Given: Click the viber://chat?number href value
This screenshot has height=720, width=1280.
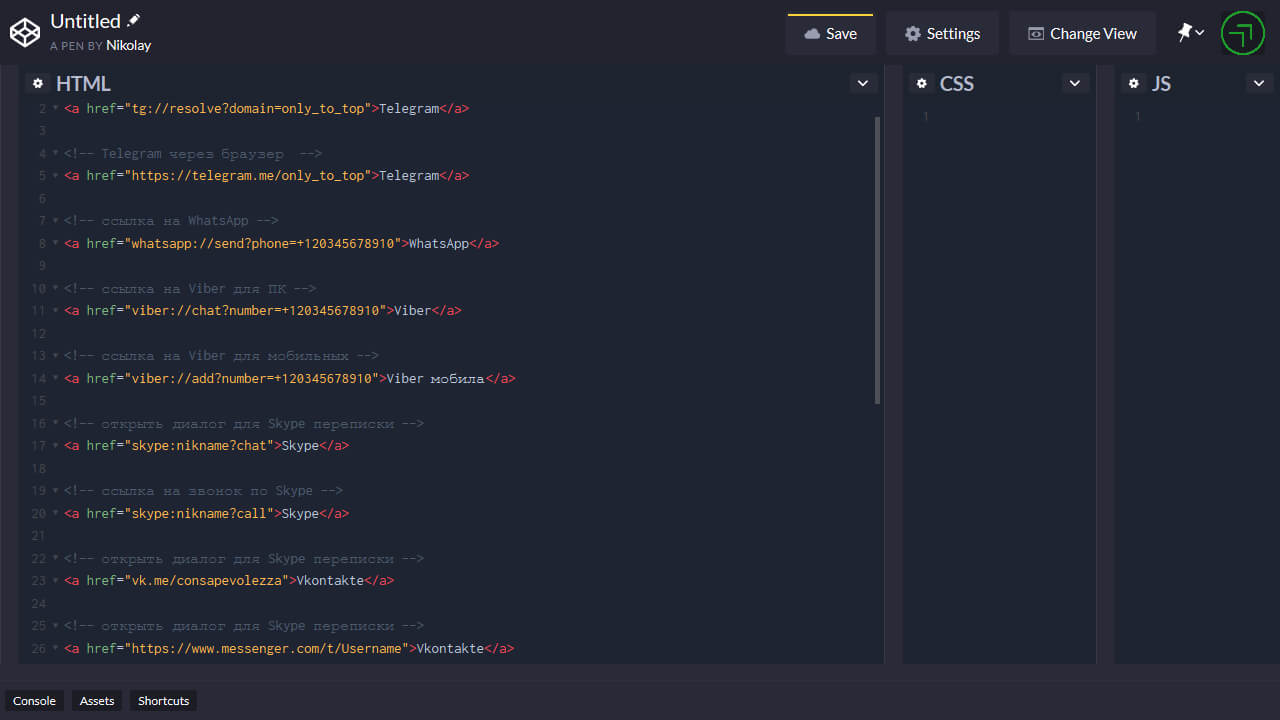Looking at the screenshot, I should coord(255,310).
